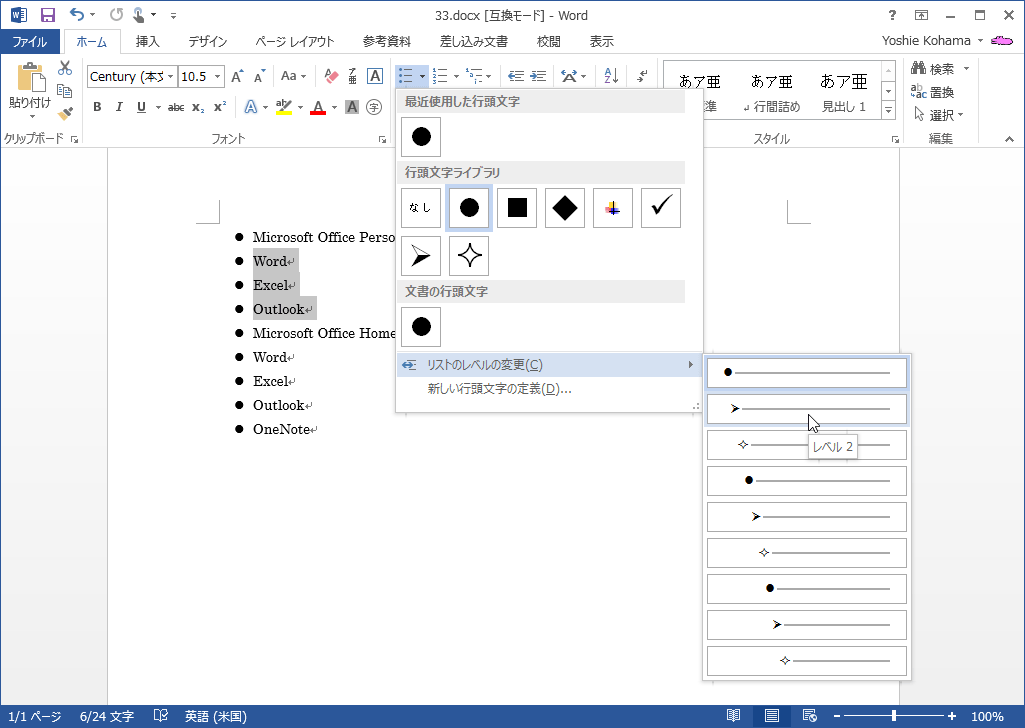Viewport: 1025px width, 728px height.
Task: Open the font size 10.5 dropdown
Action: click(x=218, y=76)
